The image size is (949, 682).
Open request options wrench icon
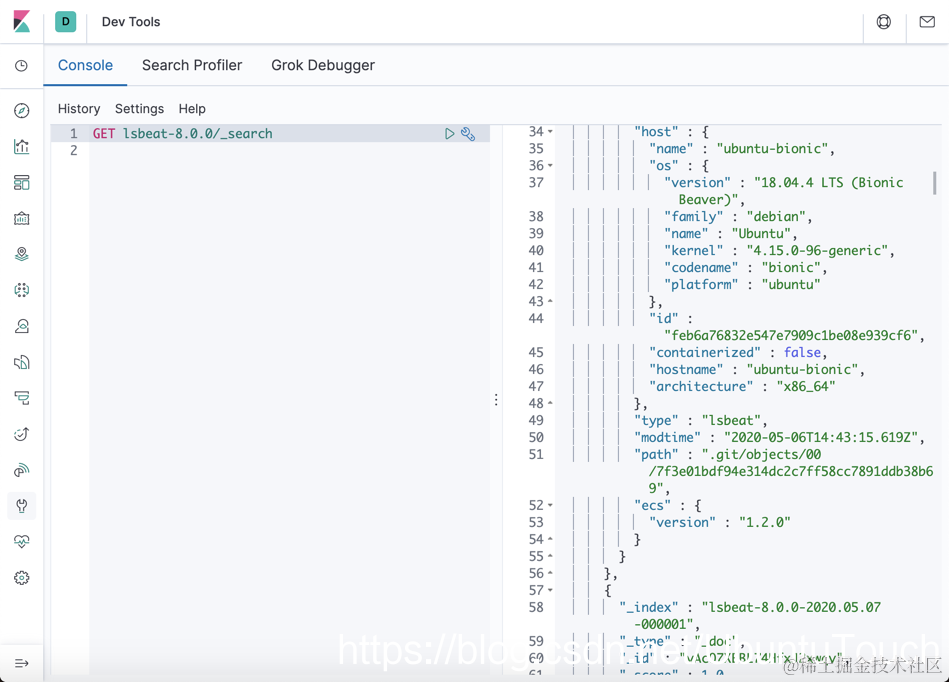coord(468,134)
